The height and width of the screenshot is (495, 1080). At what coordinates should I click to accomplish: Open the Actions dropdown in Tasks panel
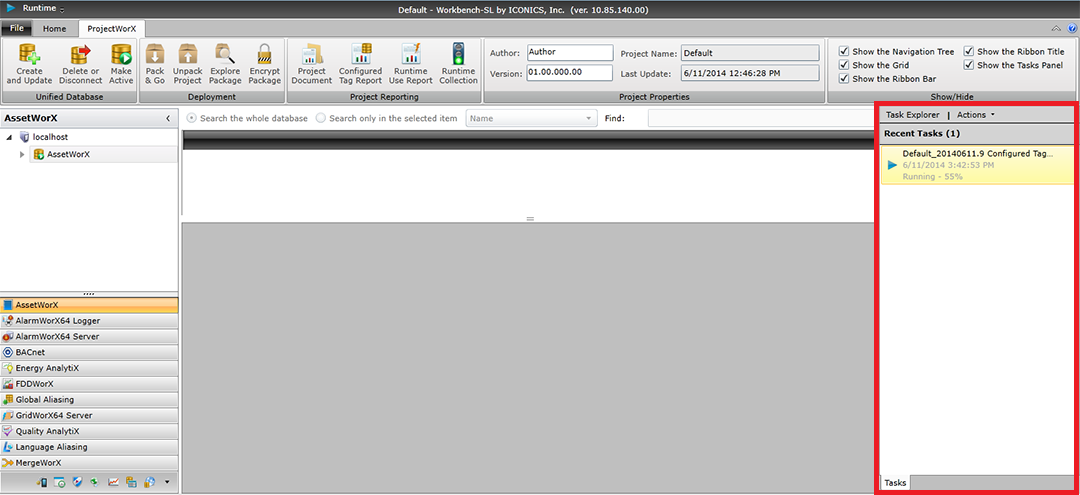(975, 115)
